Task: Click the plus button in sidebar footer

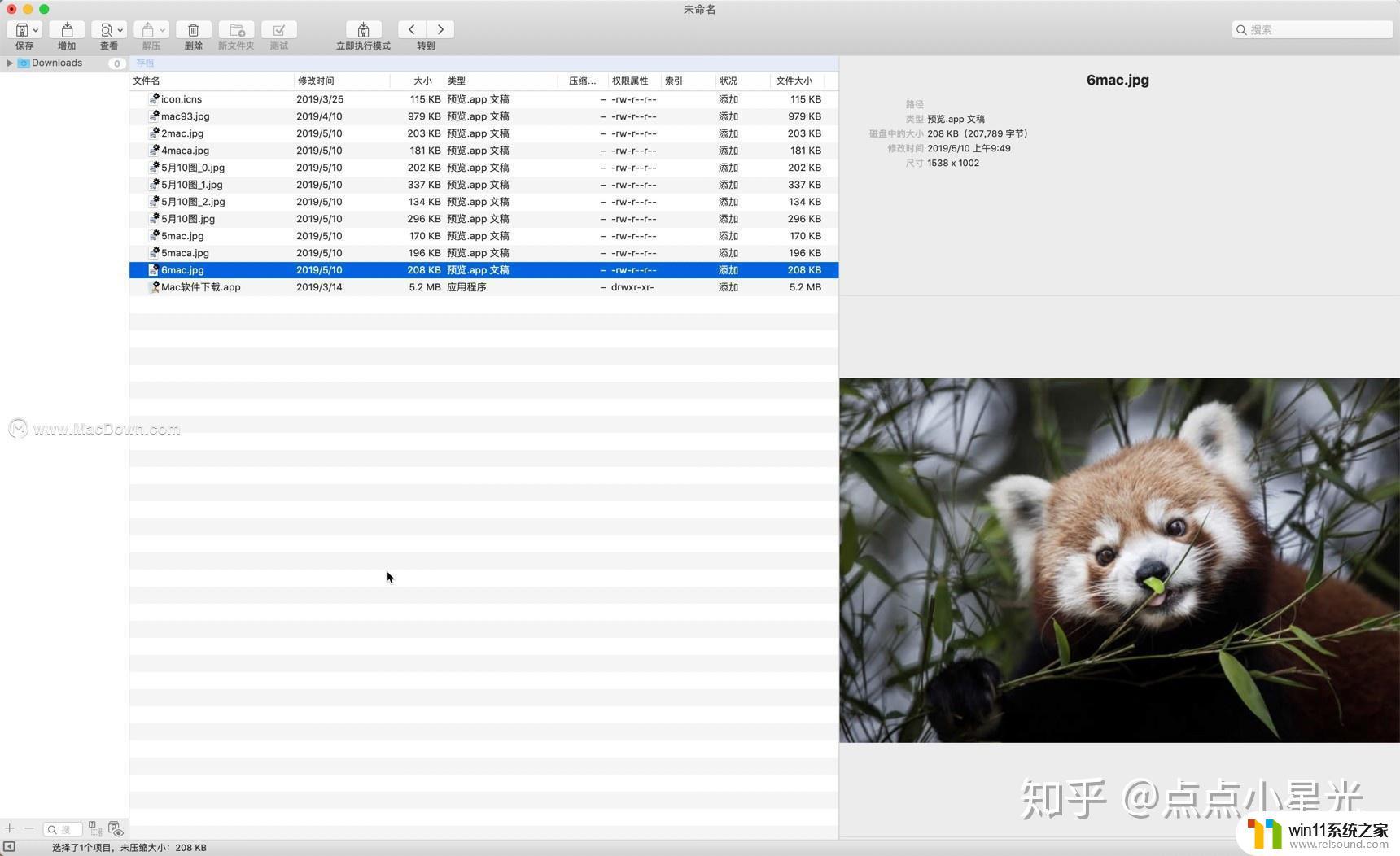Action: pos(10,828)
